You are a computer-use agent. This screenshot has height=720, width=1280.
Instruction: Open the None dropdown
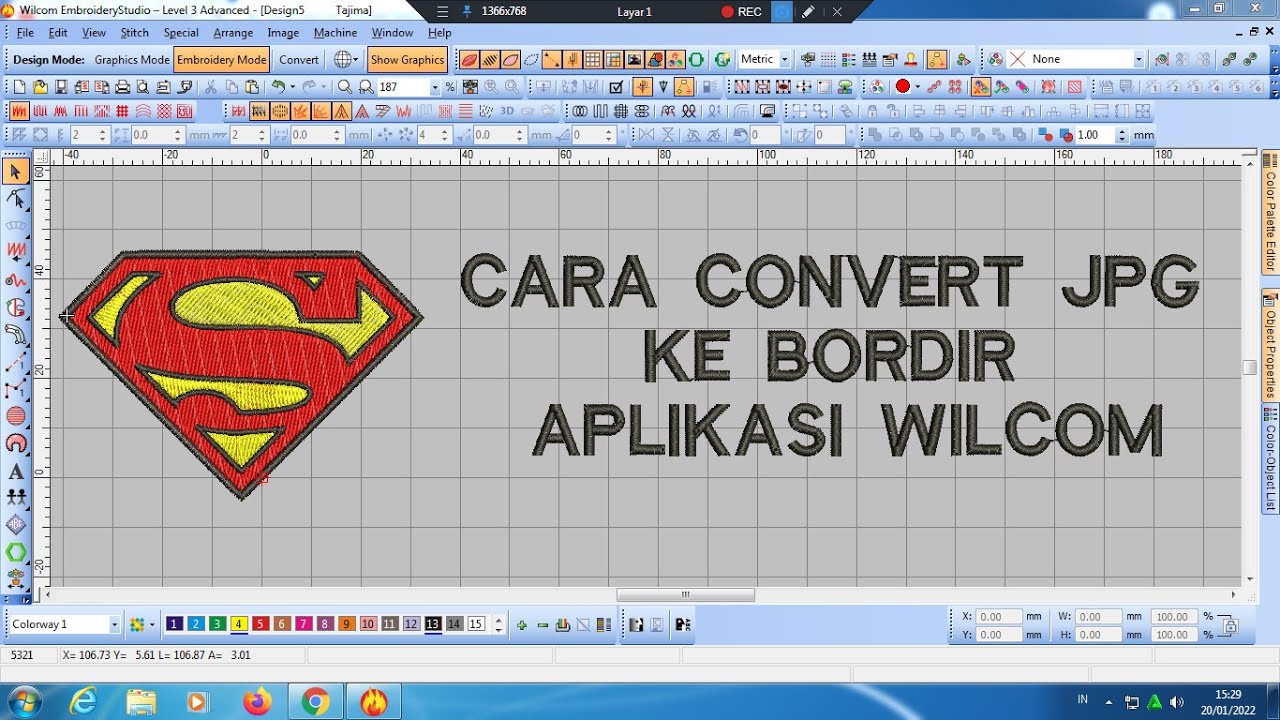point(1138,60)
